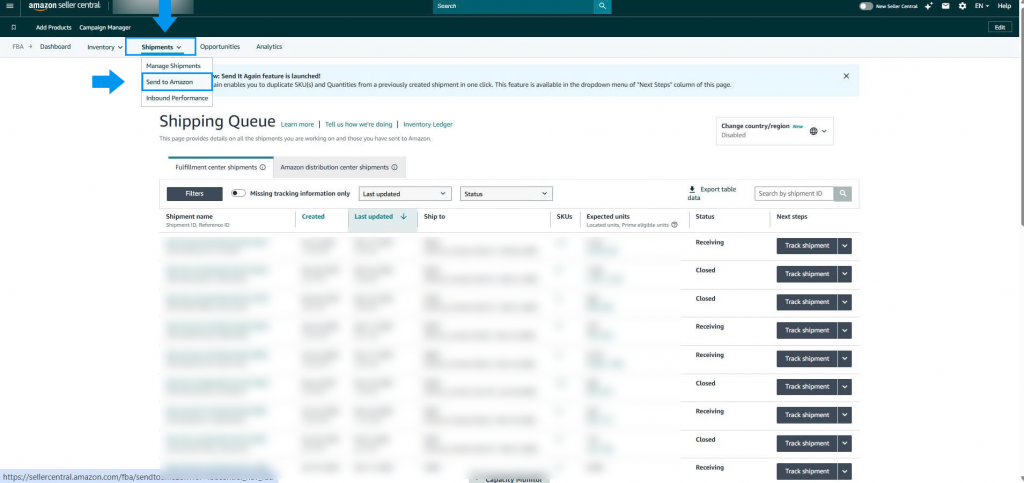The height and width of the screenshot is (483, 1024).
Task: Expand the Change country/region globe dropdown
Action: point(819,131)
